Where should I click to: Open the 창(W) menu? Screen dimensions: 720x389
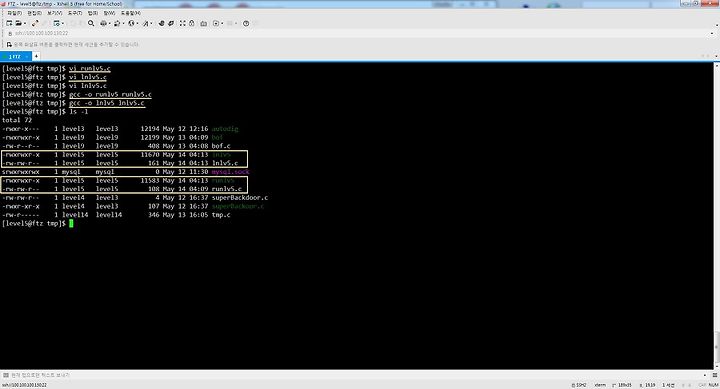pos(109,13)
